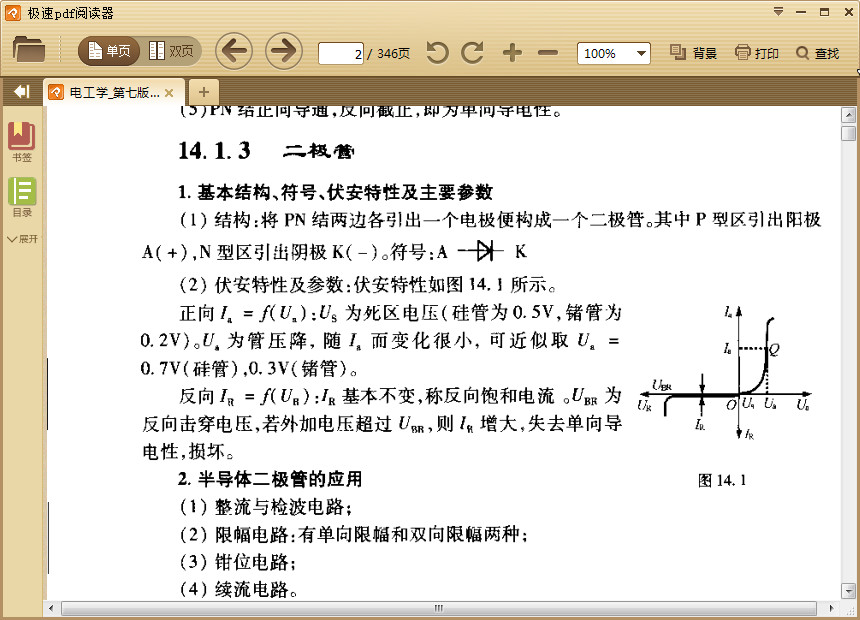The image size is (860, 620).
Task: Collapse the sidebar with the arrow toggle
Action: click(20, 90)
